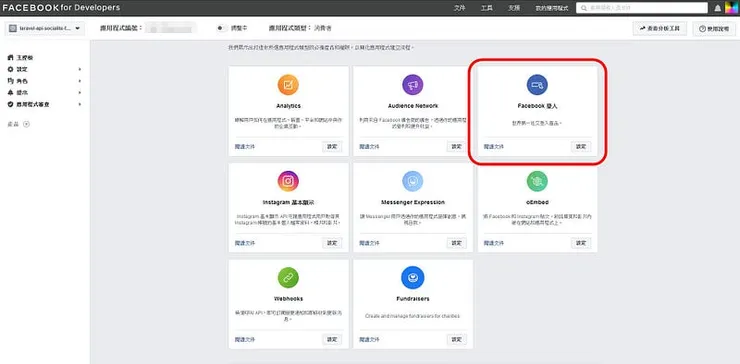Open the colorful profile avatar menu

731,8
